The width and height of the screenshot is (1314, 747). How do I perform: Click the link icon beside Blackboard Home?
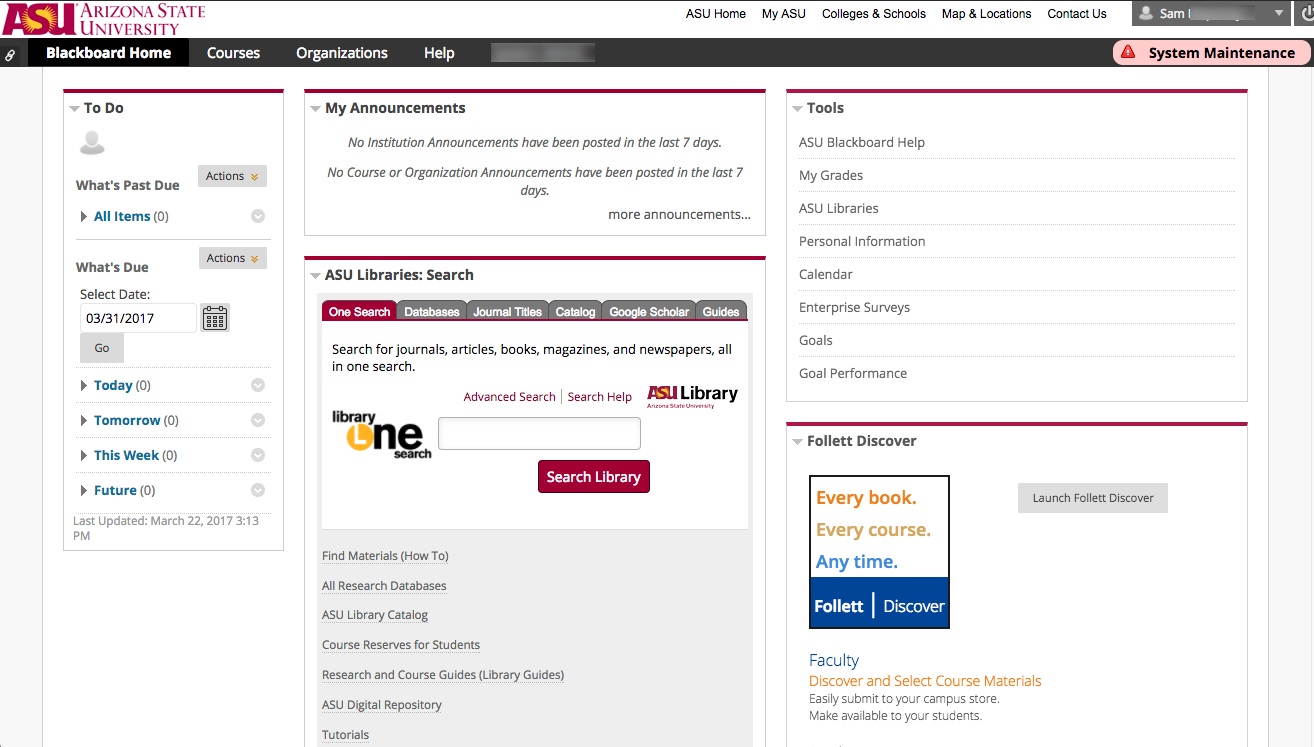tap(10, 55)
